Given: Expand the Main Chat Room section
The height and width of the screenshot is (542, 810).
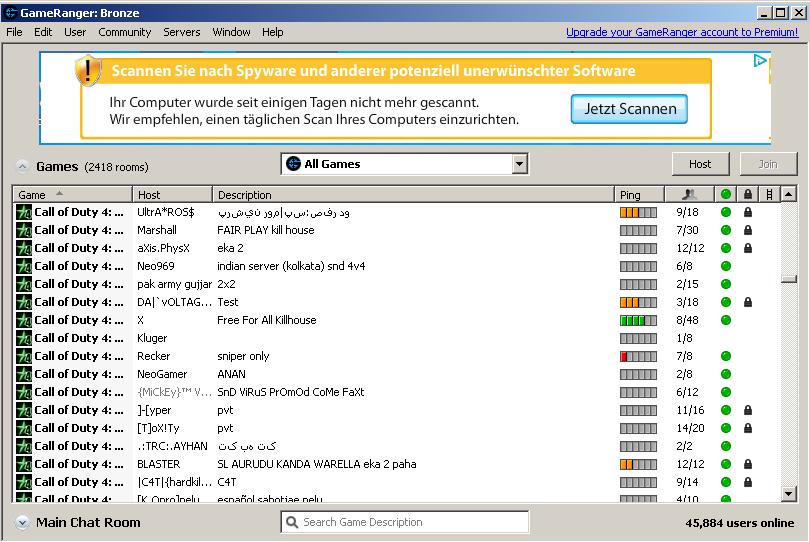Looking at the screenshot, I should pos(22,522).
